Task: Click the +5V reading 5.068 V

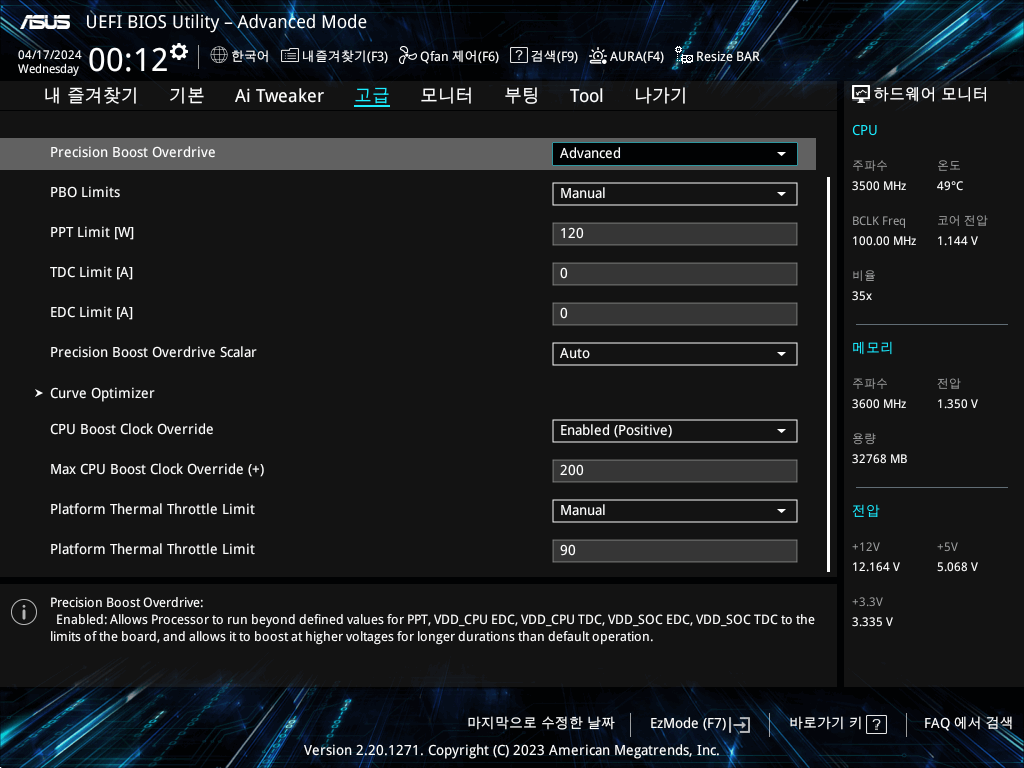Action: [x=957, y=567]
